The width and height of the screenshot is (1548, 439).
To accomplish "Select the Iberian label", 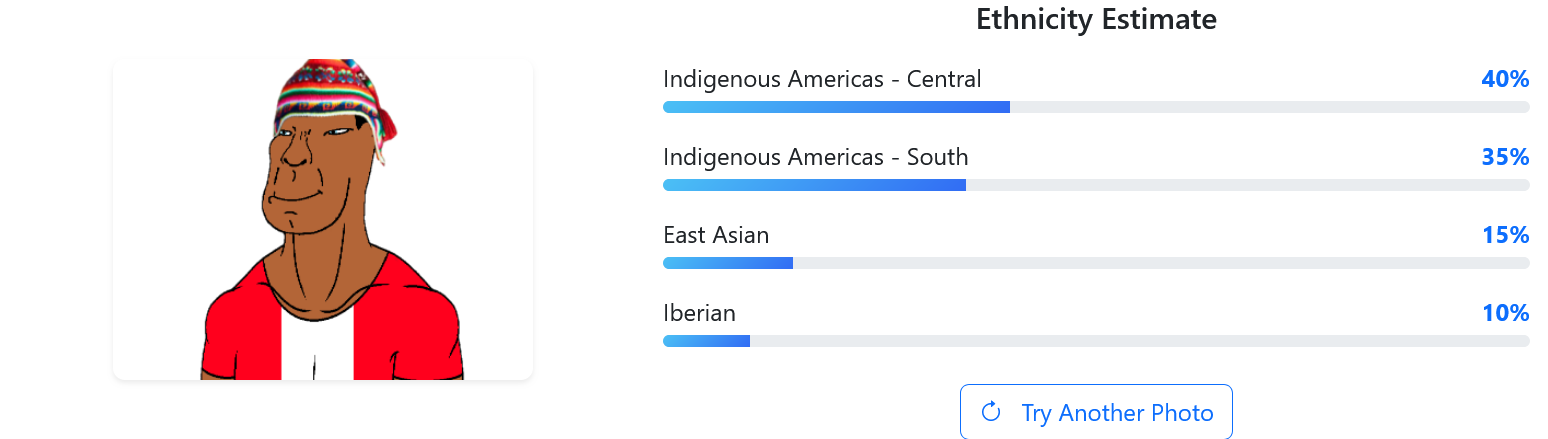I will tap(699, 313).
